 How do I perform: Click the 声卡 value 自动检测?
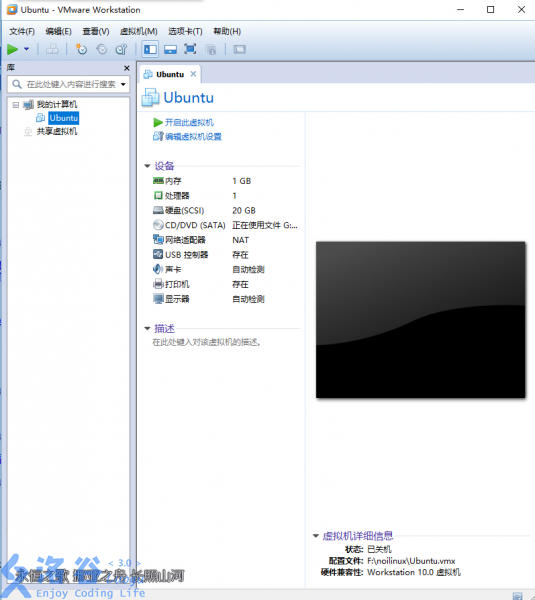point(248,270)
